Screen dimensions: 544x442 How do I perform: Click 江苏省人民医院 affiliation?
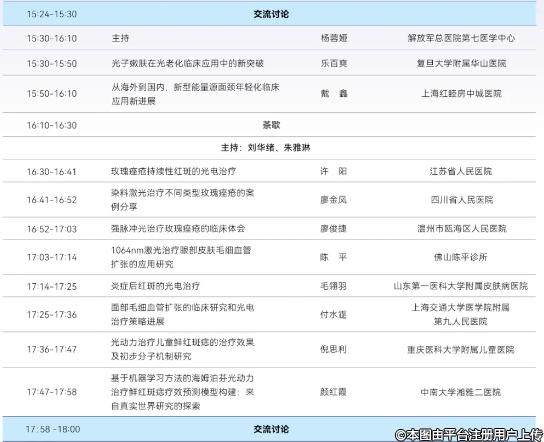coord(461,171)
